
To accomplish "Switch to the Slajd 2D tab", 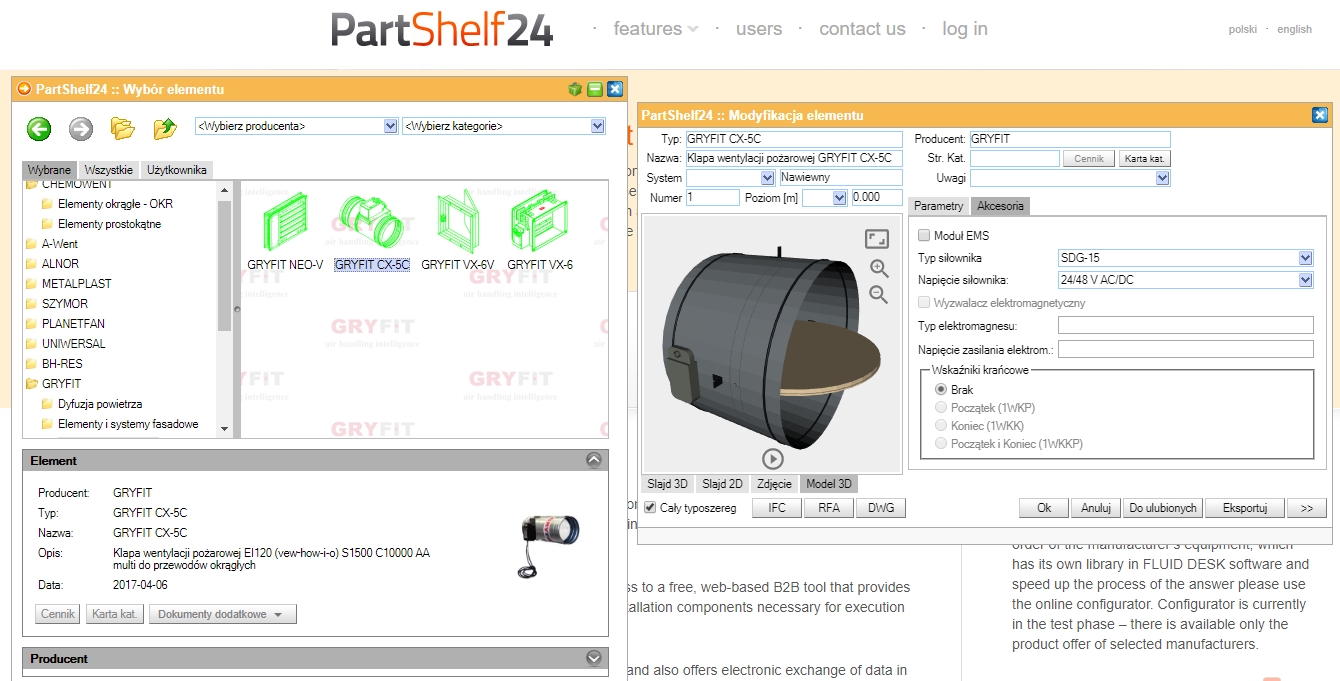I will [722, 484].
